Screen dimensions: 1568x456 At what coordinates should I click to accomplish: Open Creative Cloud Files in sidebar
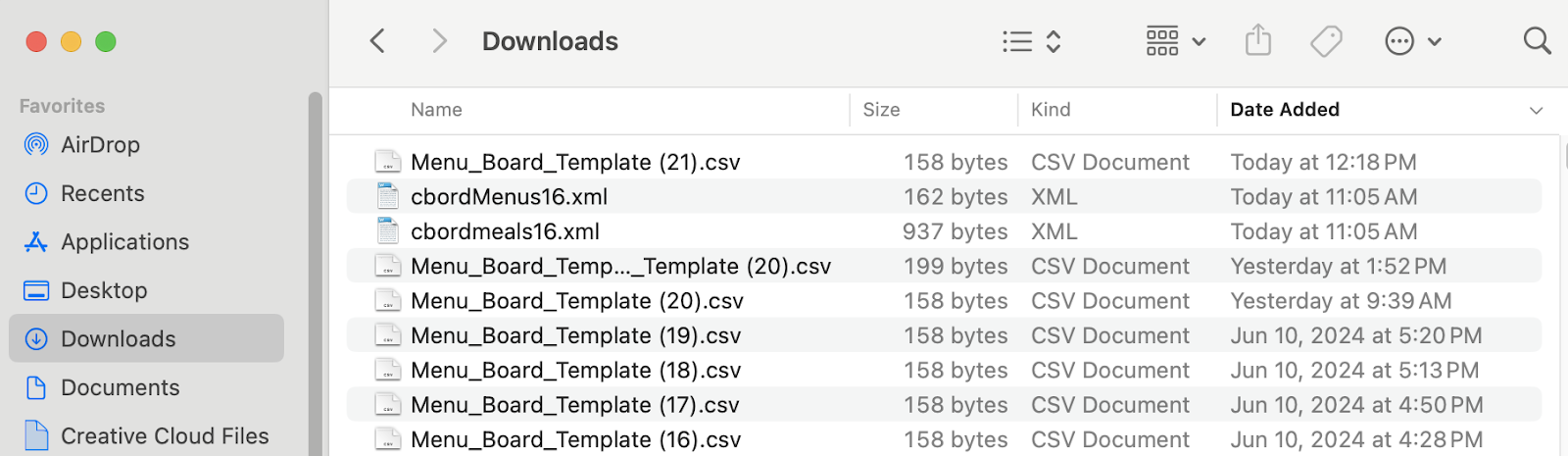[164, 435]
